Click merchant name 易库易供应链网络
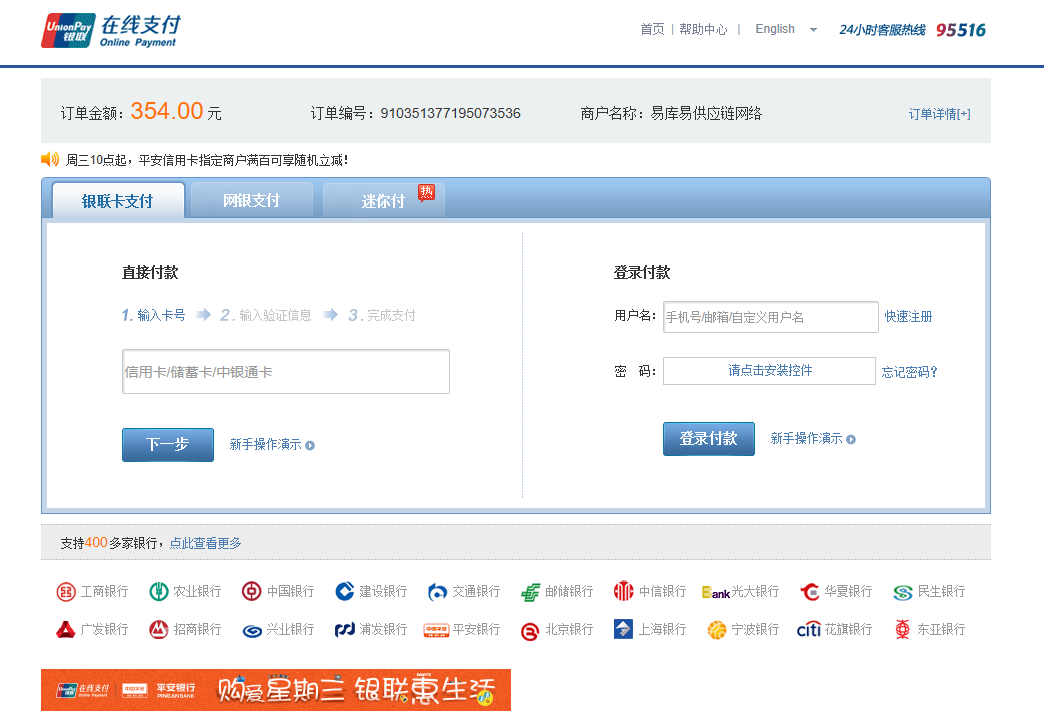The height and width of the screenshot is (720, 1044). 706,113
